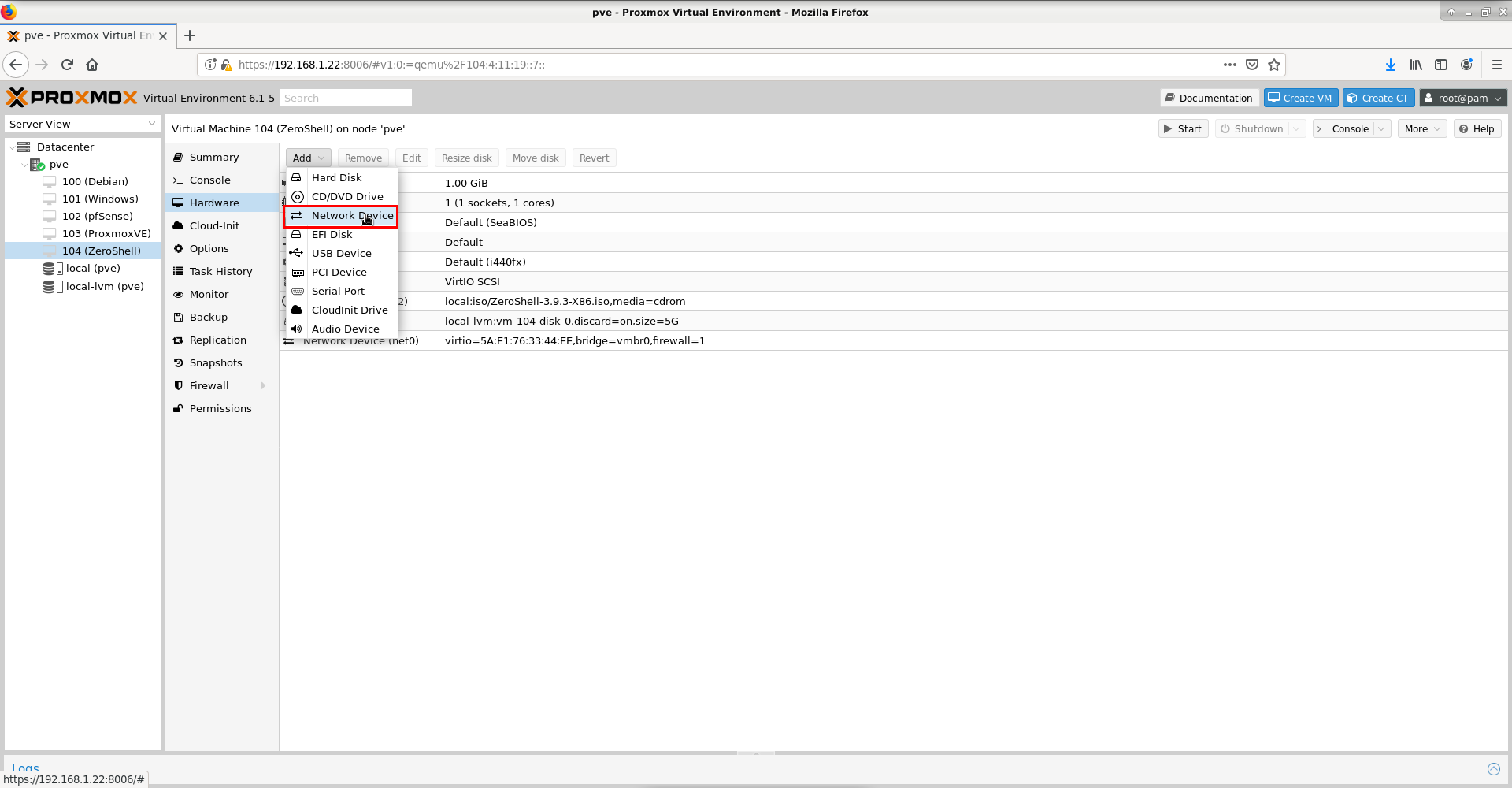
Task: Open the Cloud-Init tab
Action: click(x=222, y=225)
